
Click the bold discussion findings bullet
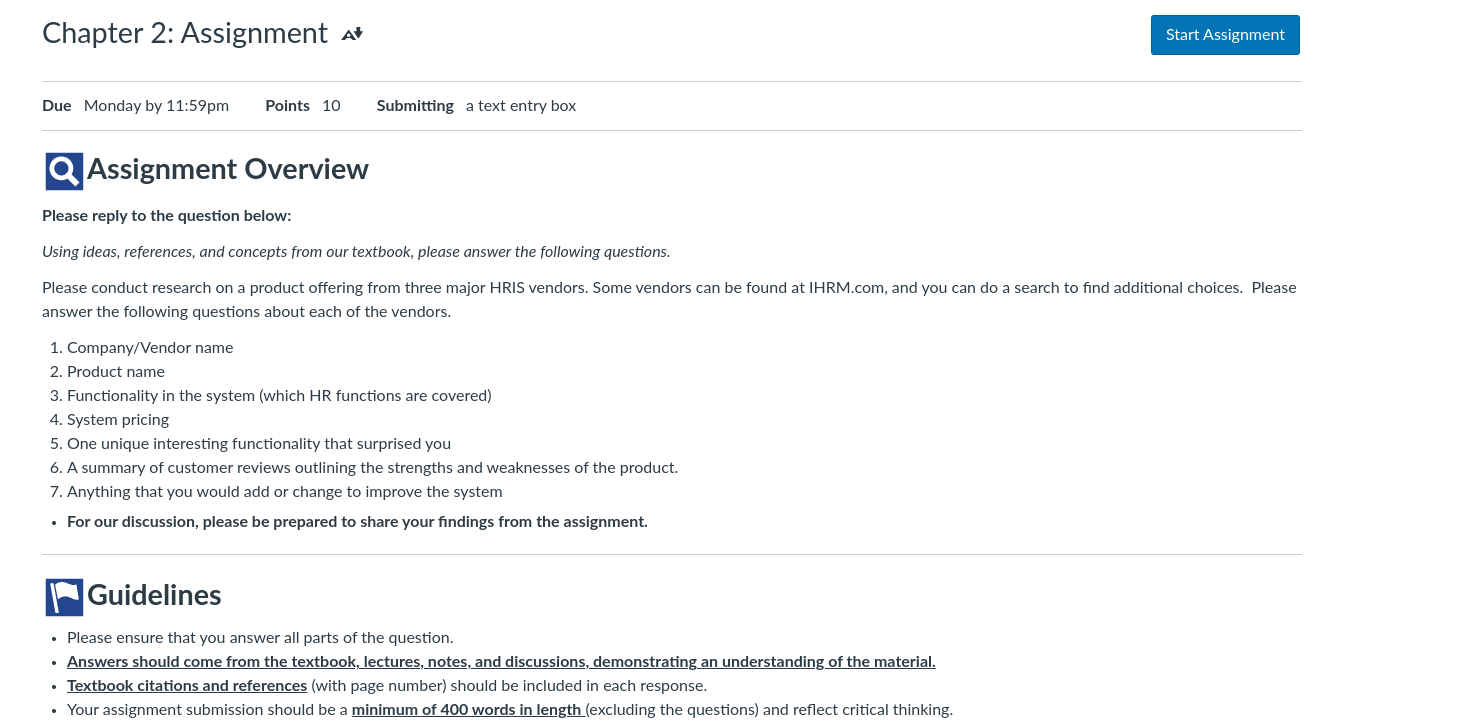pos(357,522)
